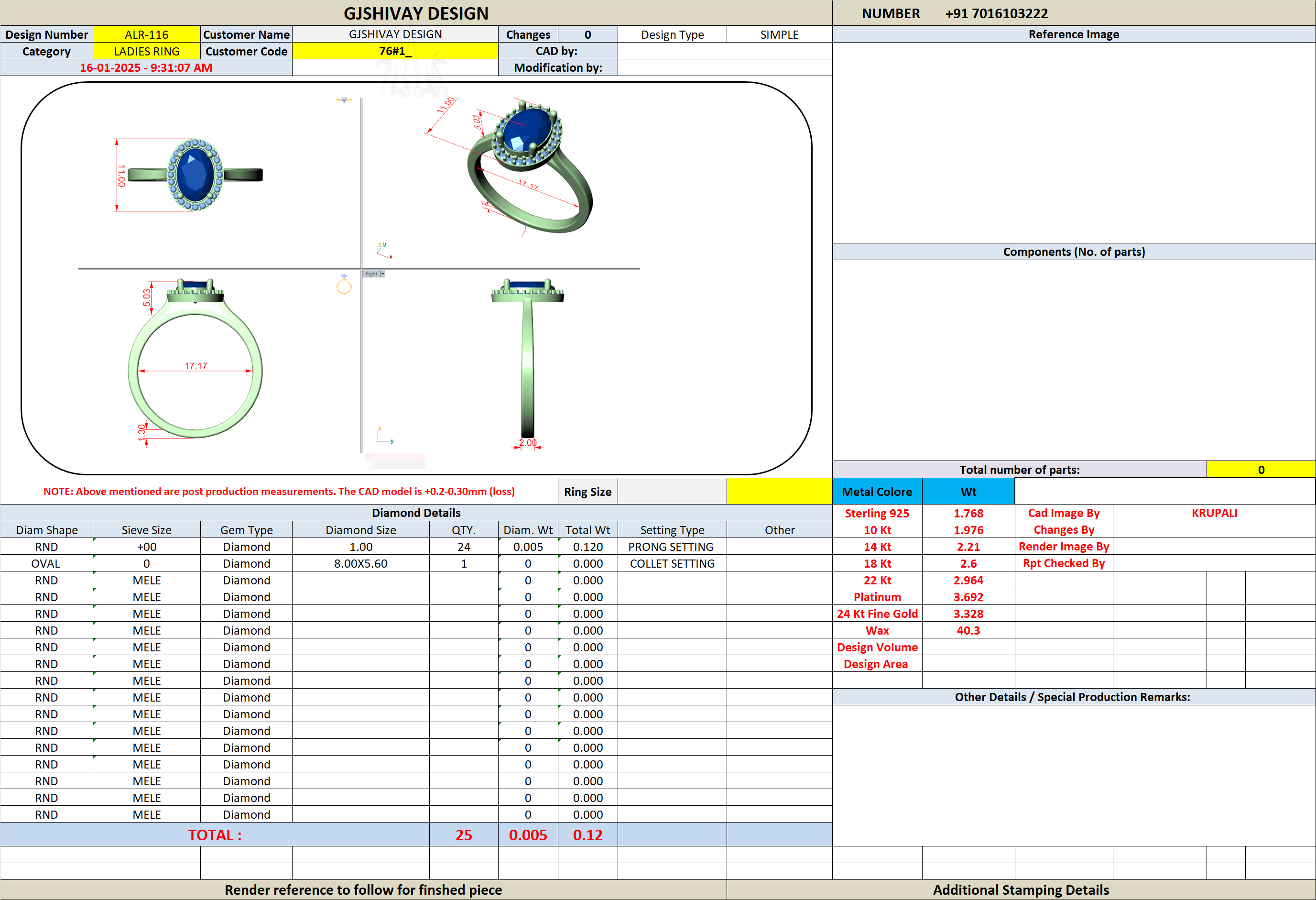Click the ZY axis icon in bottom viewport
The width and height of the screenshot is (1316, 900).
[384, 435]
